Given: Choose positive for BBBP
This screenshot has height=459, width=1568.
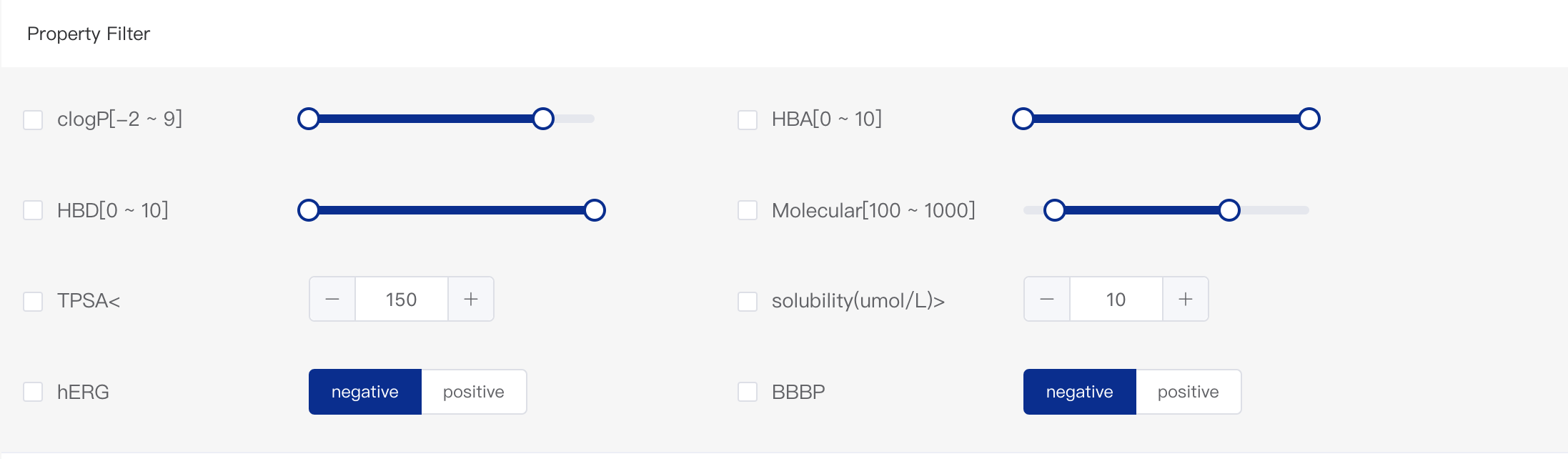Looking at the screenshot, I should point(1189,392).
